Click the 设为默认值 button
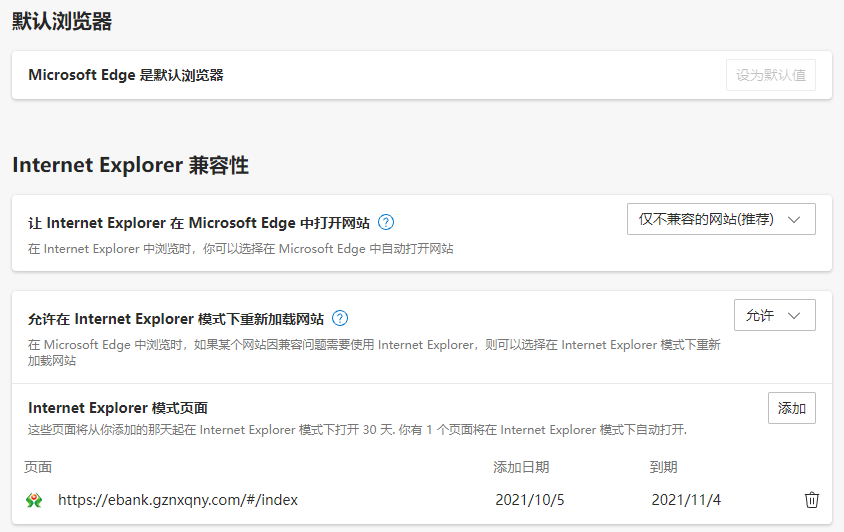The image size is (844, 532). tap(770, 75)
